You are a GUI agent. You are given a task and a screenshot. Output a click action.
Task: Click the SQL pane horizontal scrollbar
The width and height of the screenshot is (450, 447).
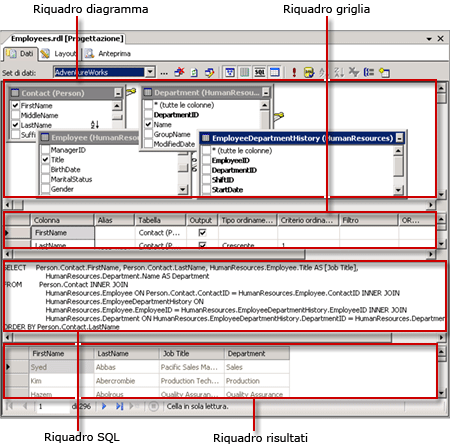[224, 337]
